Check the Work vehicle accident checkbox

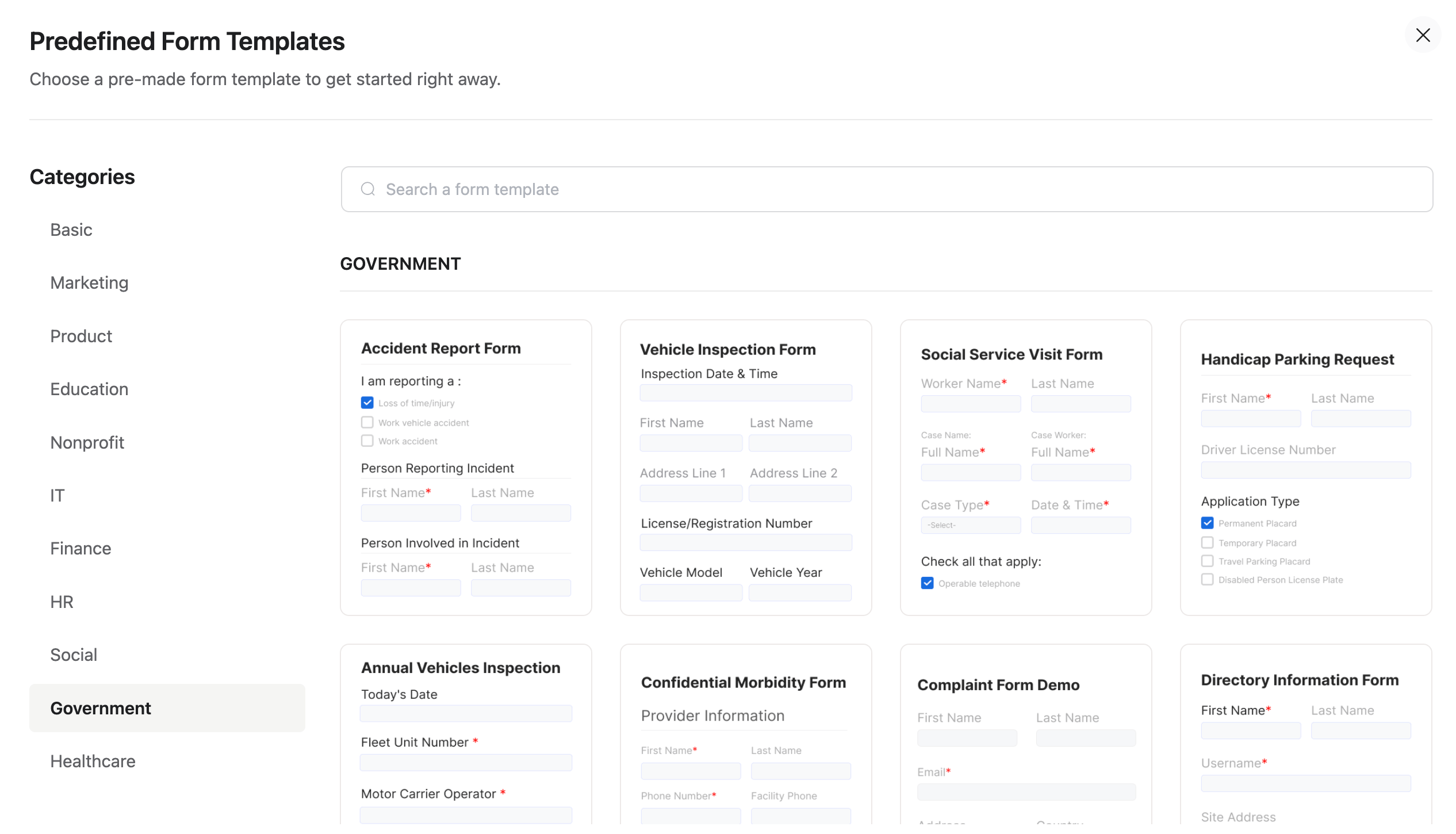(367, 422)
